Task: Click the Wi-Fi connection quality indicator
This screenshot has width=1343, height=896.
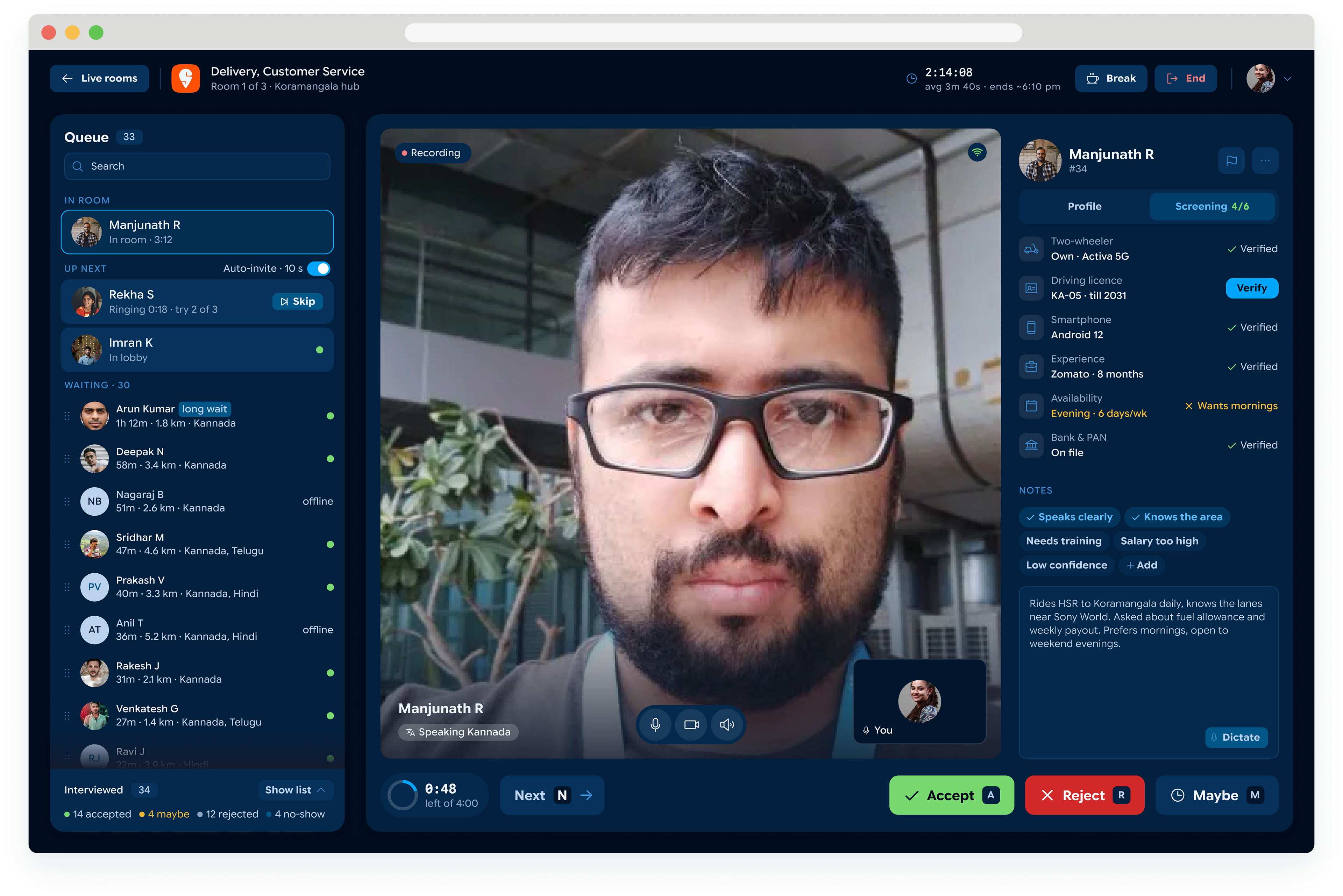Action: click(977, 152)
